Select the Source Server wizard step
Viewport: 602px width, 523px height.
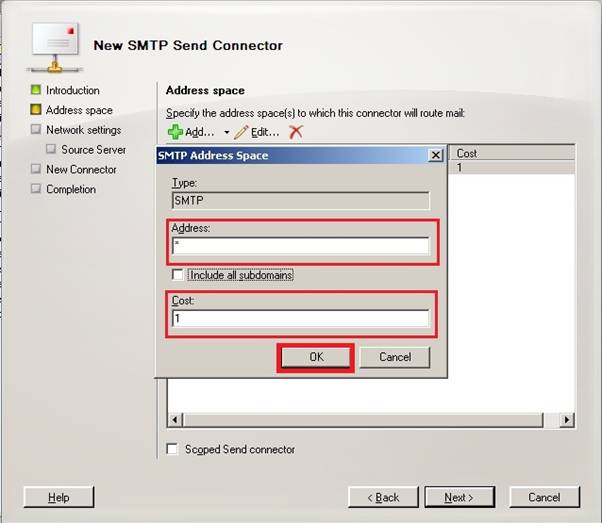tap(93, 150)
